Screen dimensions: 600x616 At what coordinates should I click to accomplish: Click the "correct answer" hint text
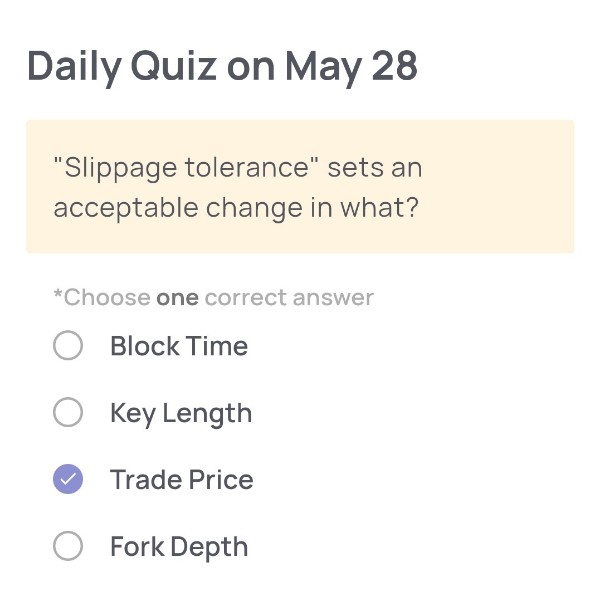(289, 298)
